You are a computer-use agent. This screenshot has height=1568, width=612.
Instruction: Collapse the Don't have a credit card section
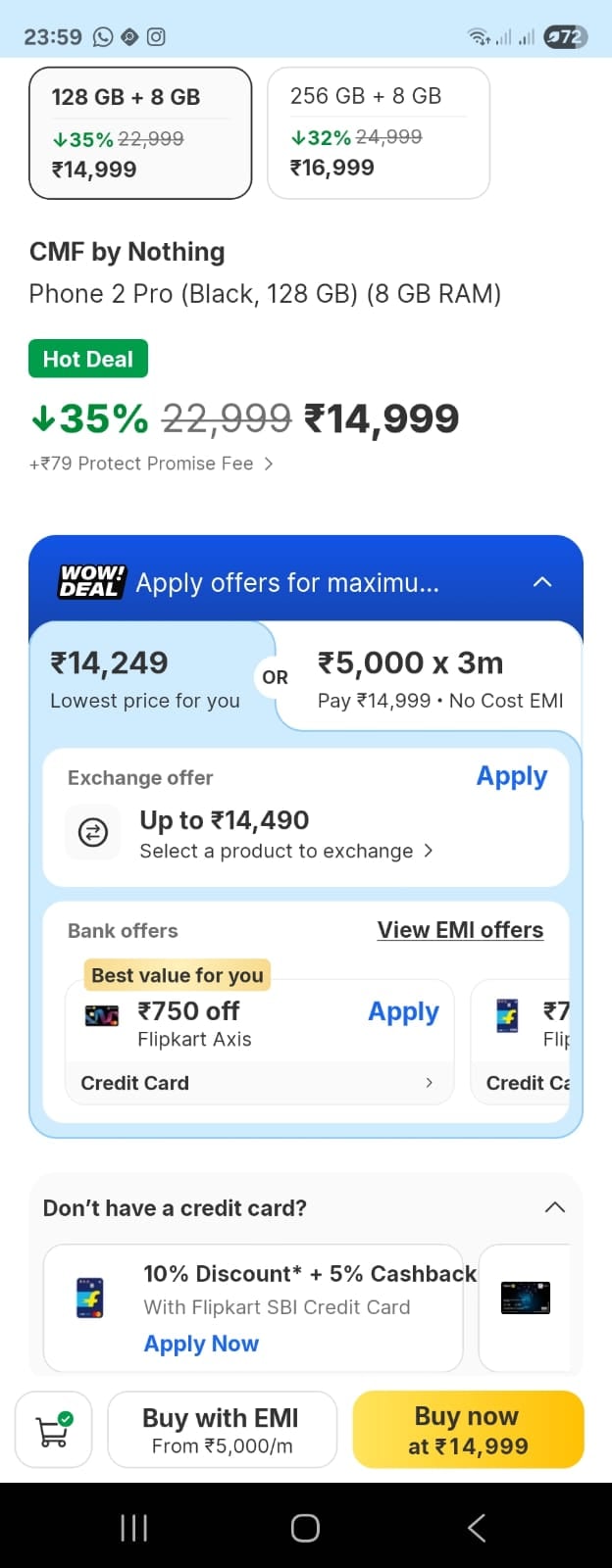click(x=554, y=1207)
